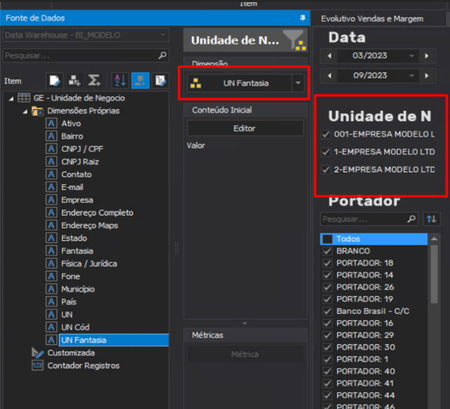Click the new item page icon next to Item
This screenshot has height=409, width=450.
point(54,80)
